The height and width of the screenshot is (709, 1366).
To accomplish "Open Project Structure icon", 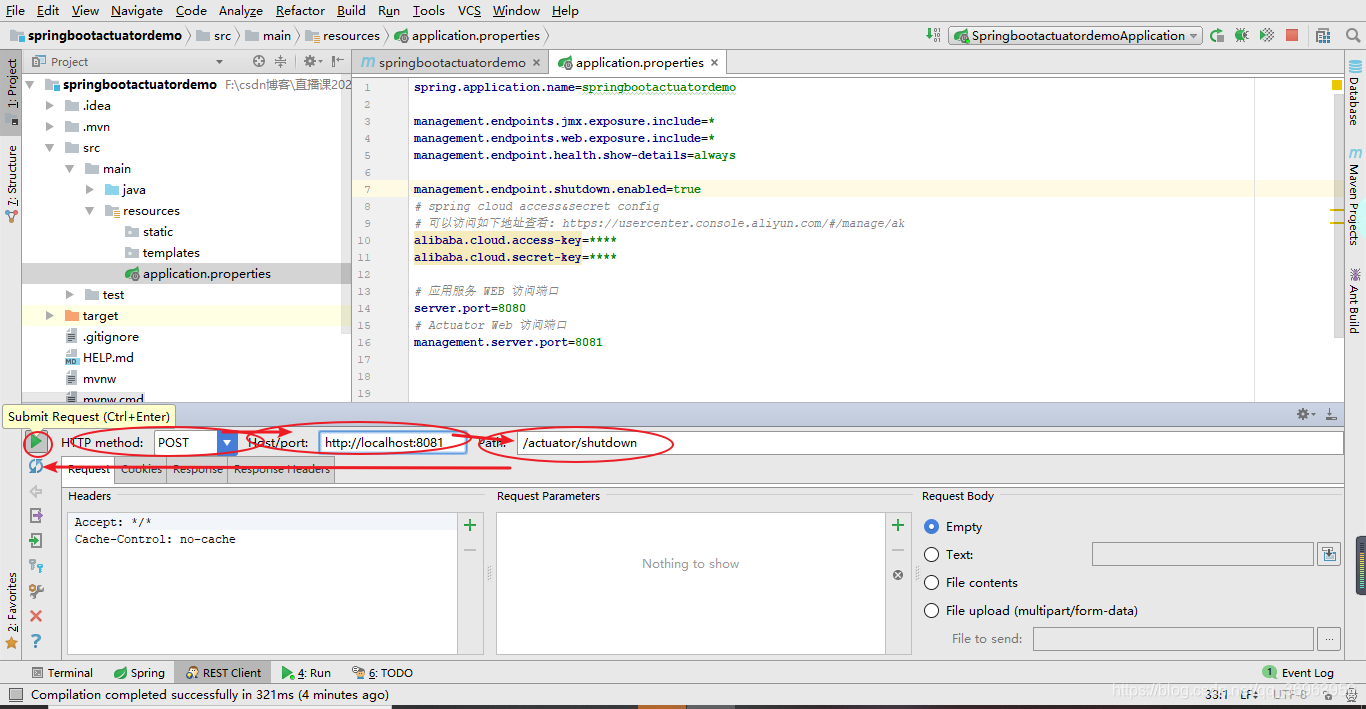I will tap(1324, 35).
